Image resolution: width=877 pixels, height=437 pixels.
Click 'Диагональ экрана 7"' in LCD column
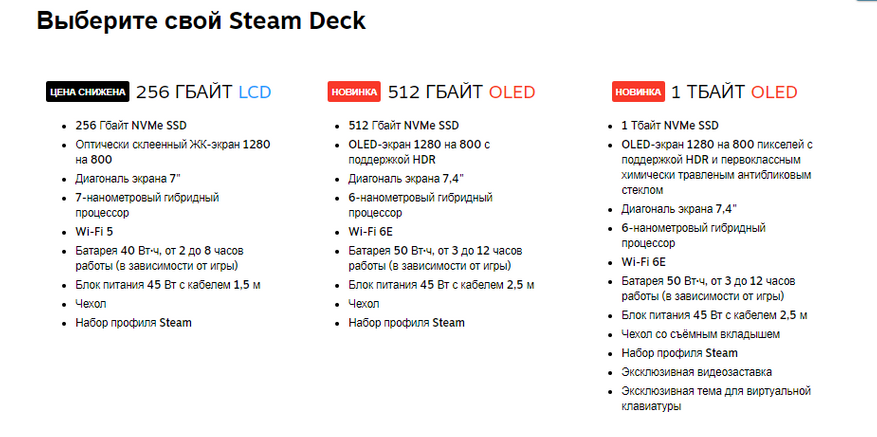pos(125,179)
